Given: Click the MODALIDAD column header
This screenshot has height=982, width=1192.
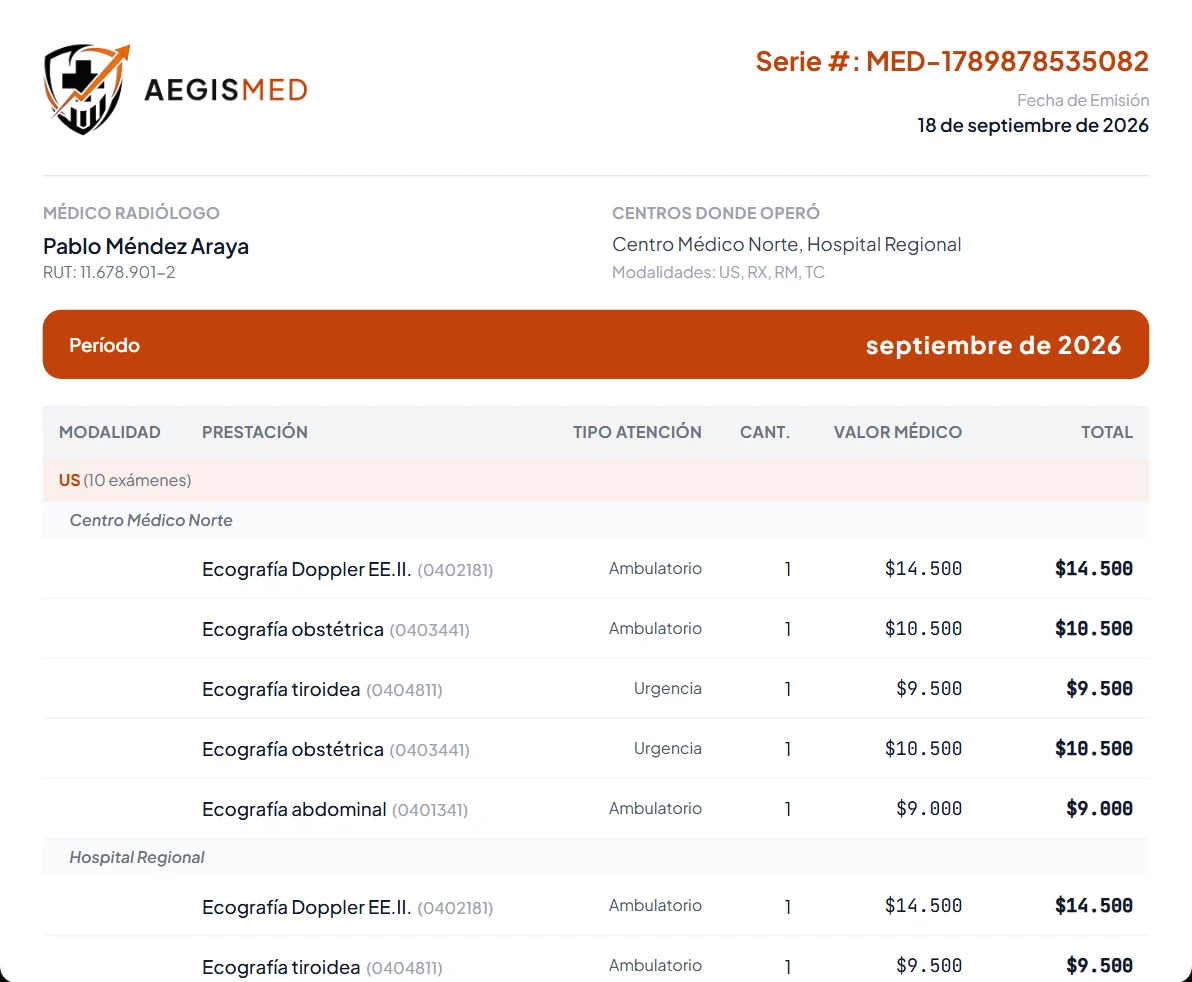Looking at the screenshot, I should pyautogui.click(x=109, y=432).
